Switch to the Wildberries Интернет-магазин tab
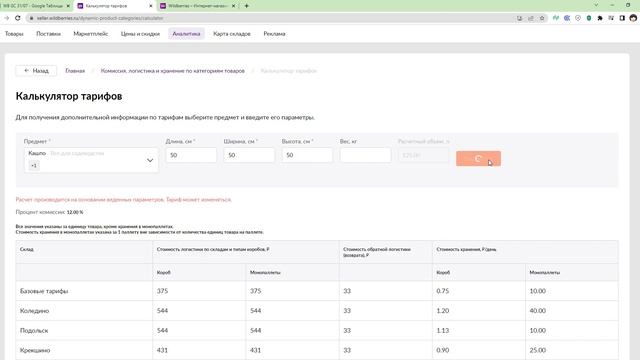Image resolution: width=640 pixels, height=360 pixels. point(198,6)
